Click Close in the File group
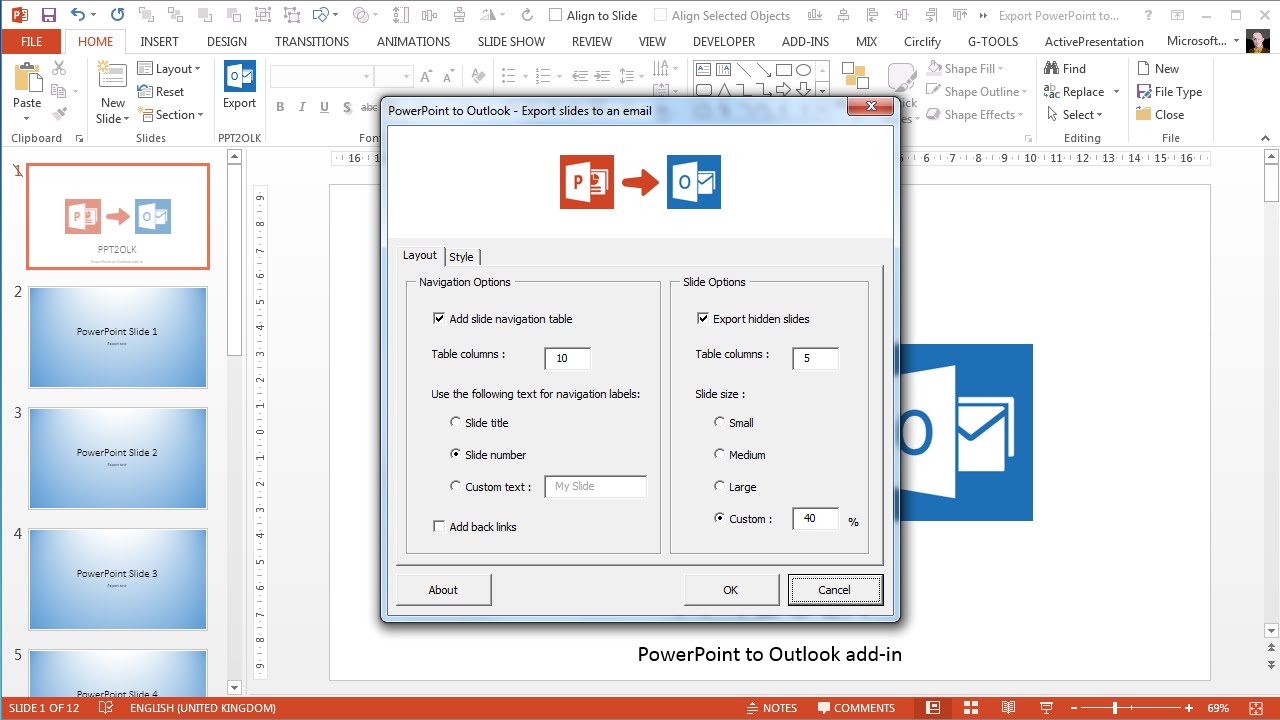This screenshot has width=1280, height=720. click(x=1160, y=114)
